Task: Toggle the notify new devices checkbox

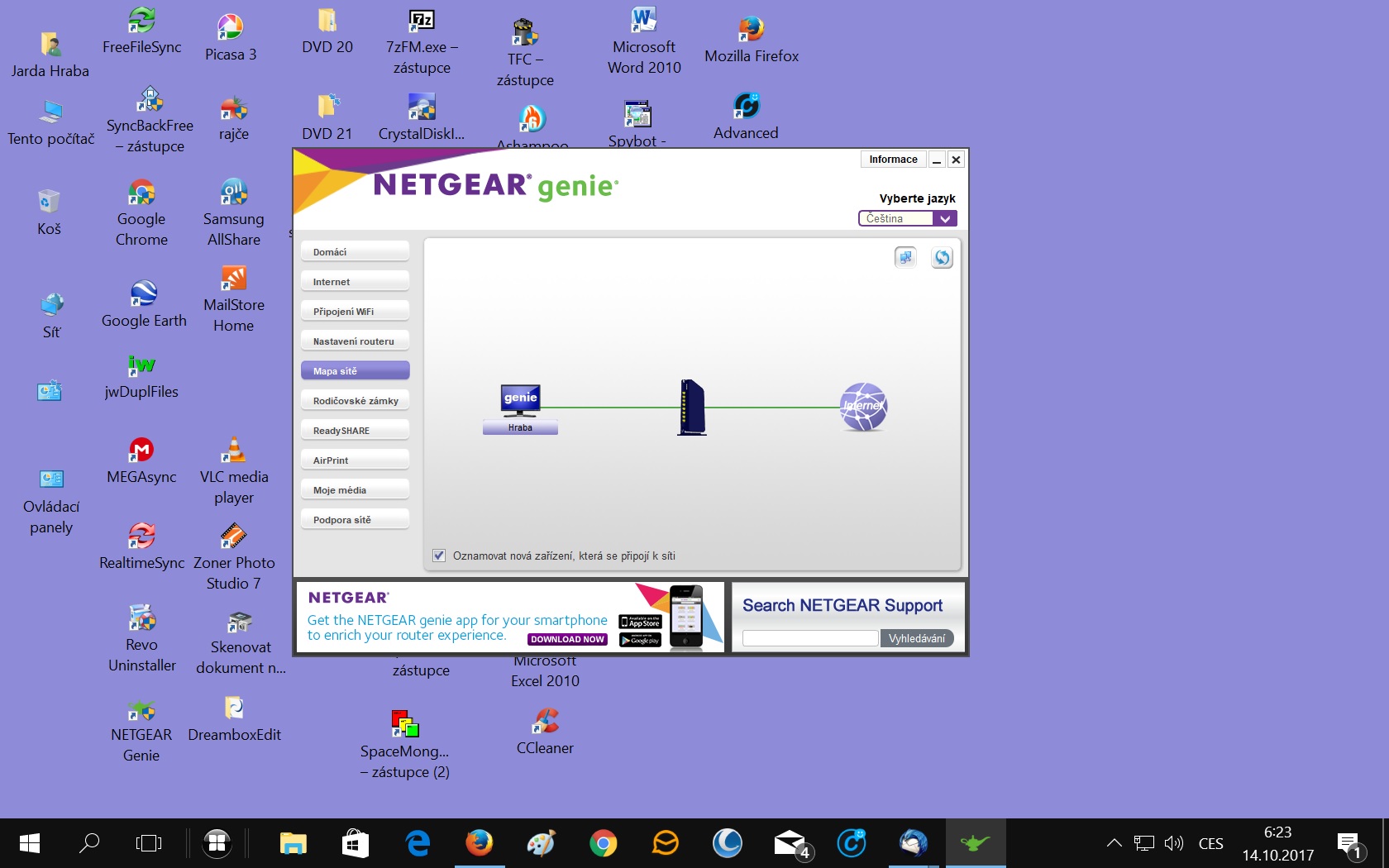Action: pos(439,556)
